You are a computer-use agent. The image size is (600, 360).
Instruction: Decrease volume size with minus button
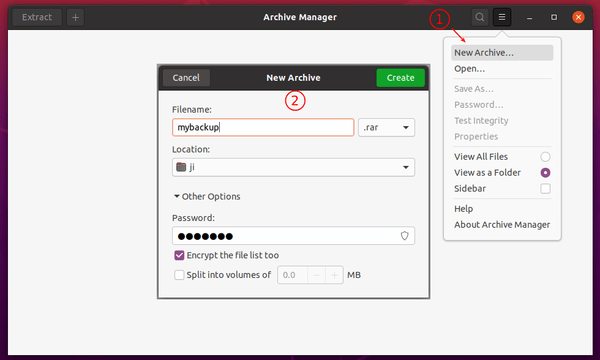pyautogui.click(x=316, y=275)
